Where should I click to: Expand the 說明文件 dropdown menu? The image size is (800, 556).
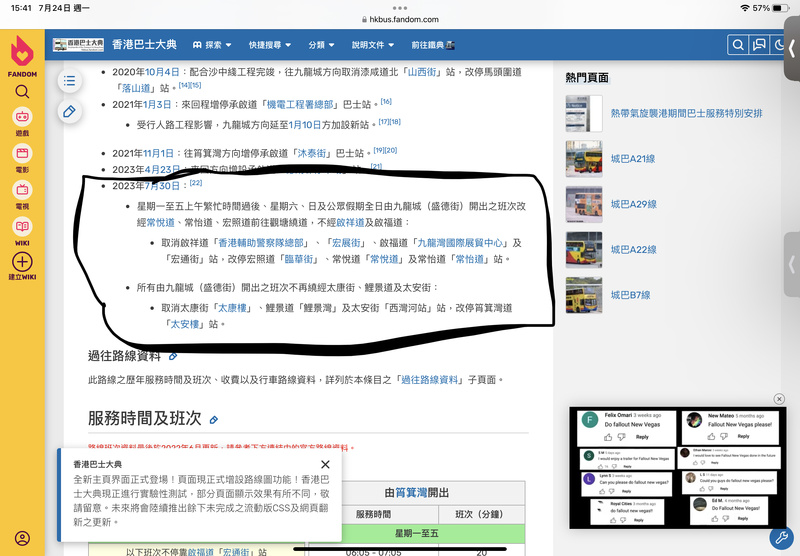(372, 45)
